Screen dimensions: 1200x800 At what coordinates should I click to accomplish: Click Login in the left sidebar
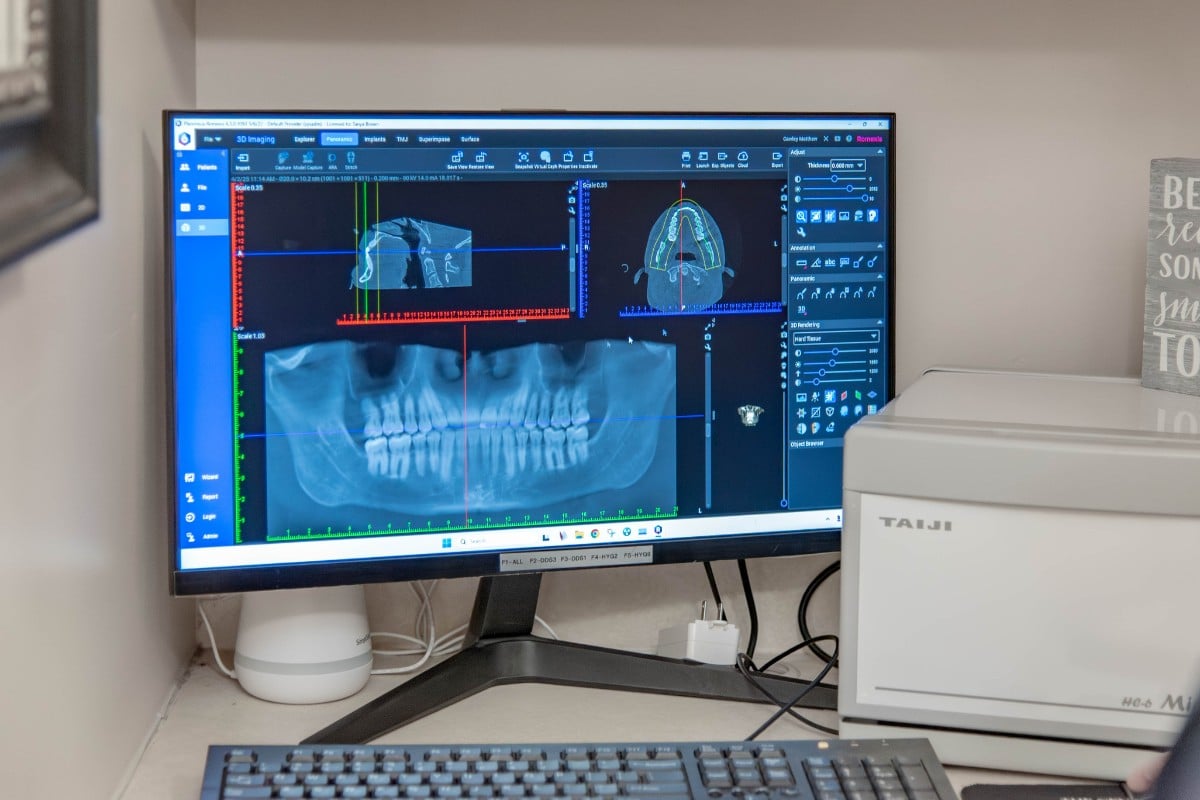pyautogui.click(x=201, y=517)
